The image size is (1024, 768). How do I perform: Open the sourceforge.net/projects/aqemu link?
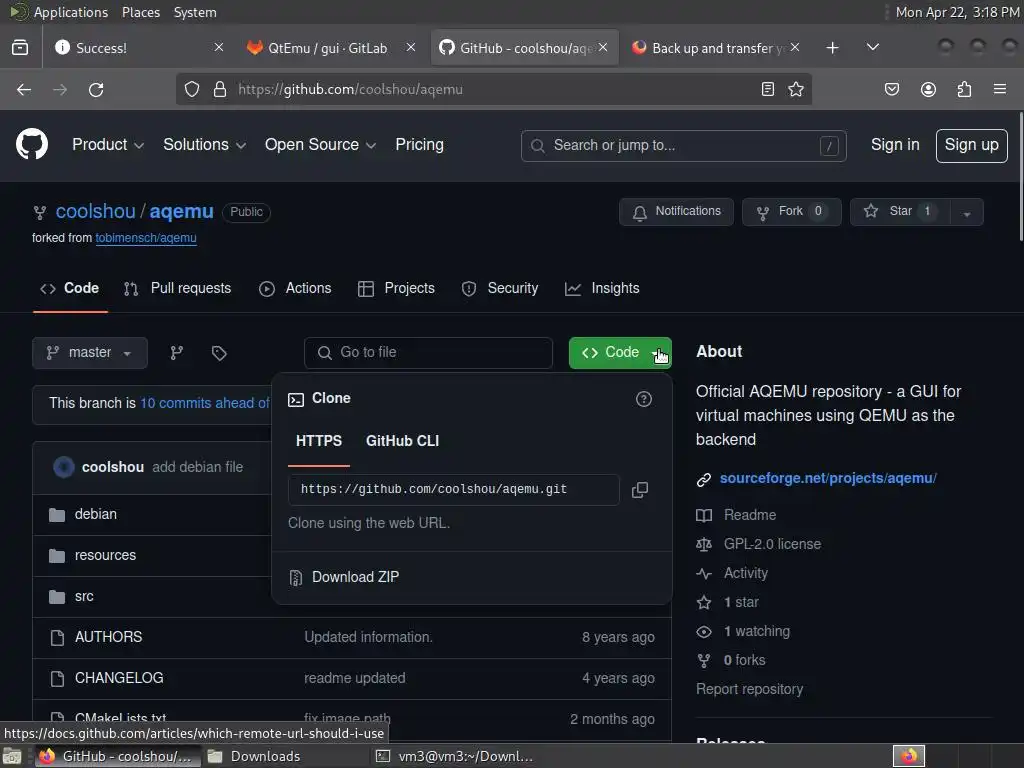coord(828,478)
